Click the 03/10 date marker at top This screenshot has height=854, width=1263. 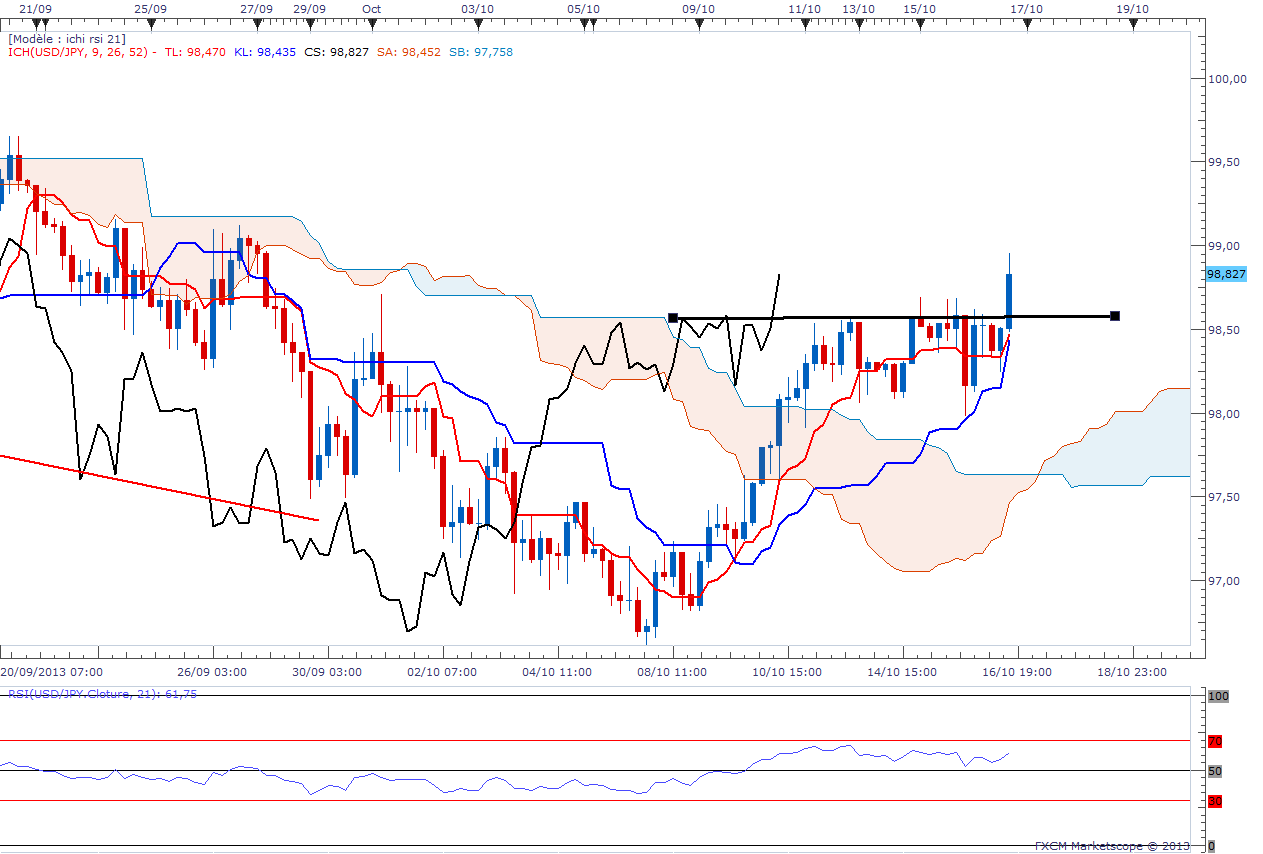point(477,8)
